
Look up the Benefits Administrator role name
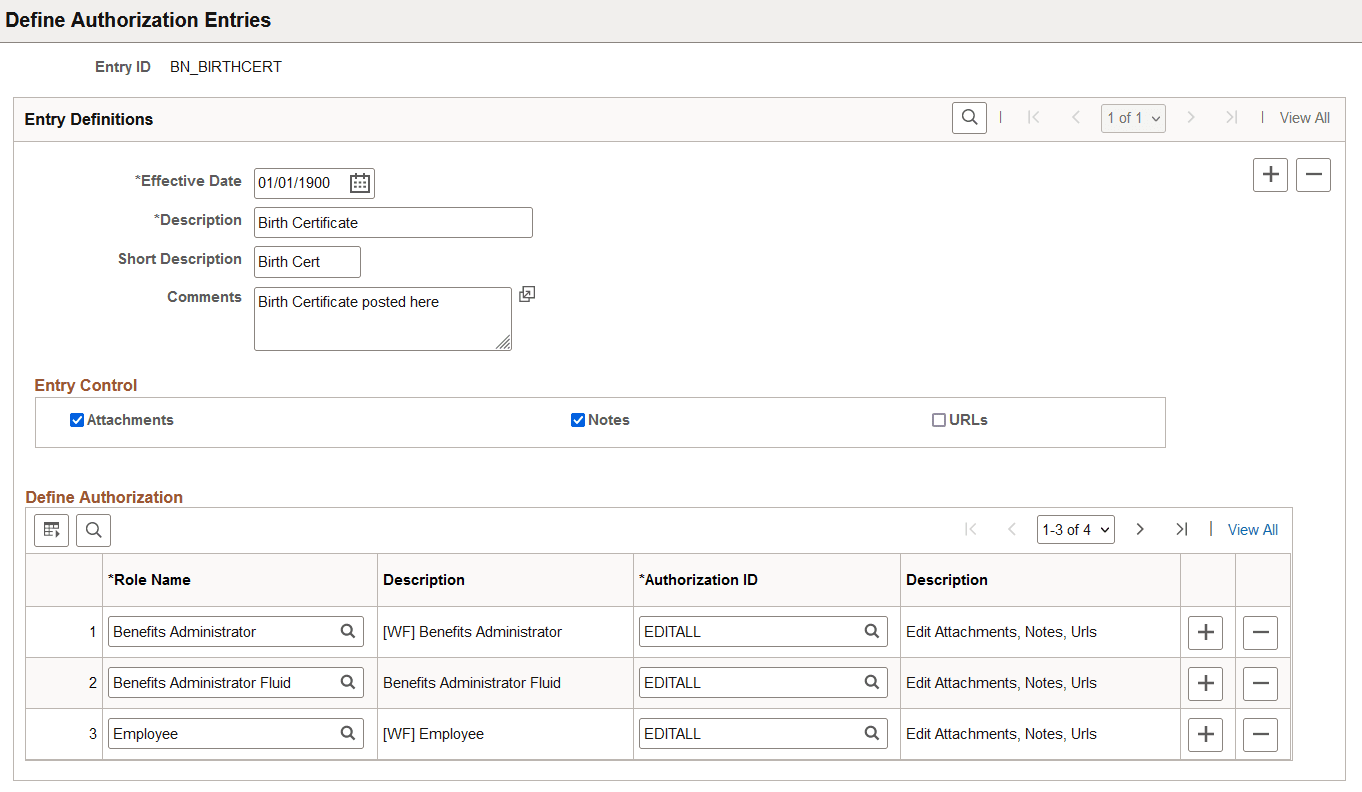348,631
